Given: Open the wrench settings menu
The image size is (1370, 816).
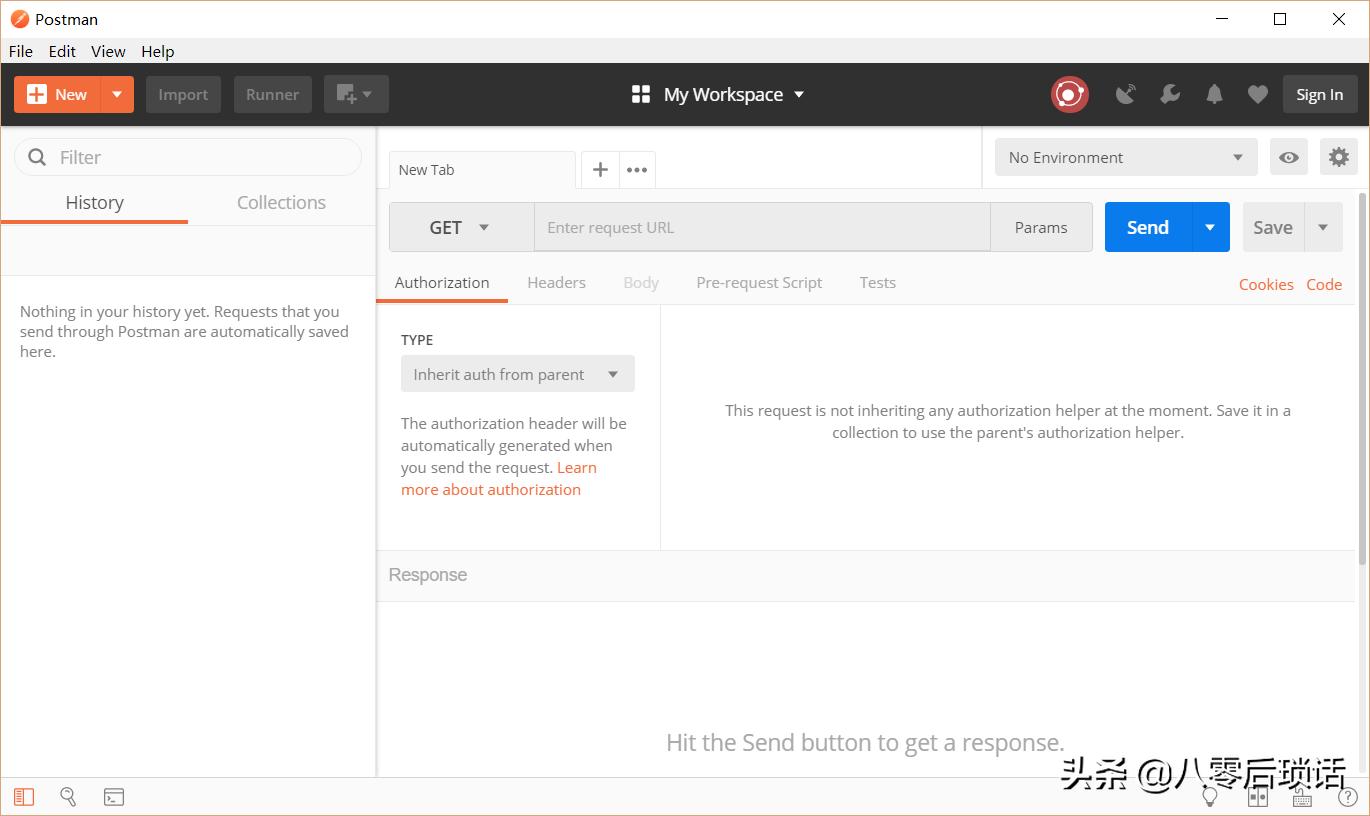Looking at the screenshot, I should click(1170, 94).
